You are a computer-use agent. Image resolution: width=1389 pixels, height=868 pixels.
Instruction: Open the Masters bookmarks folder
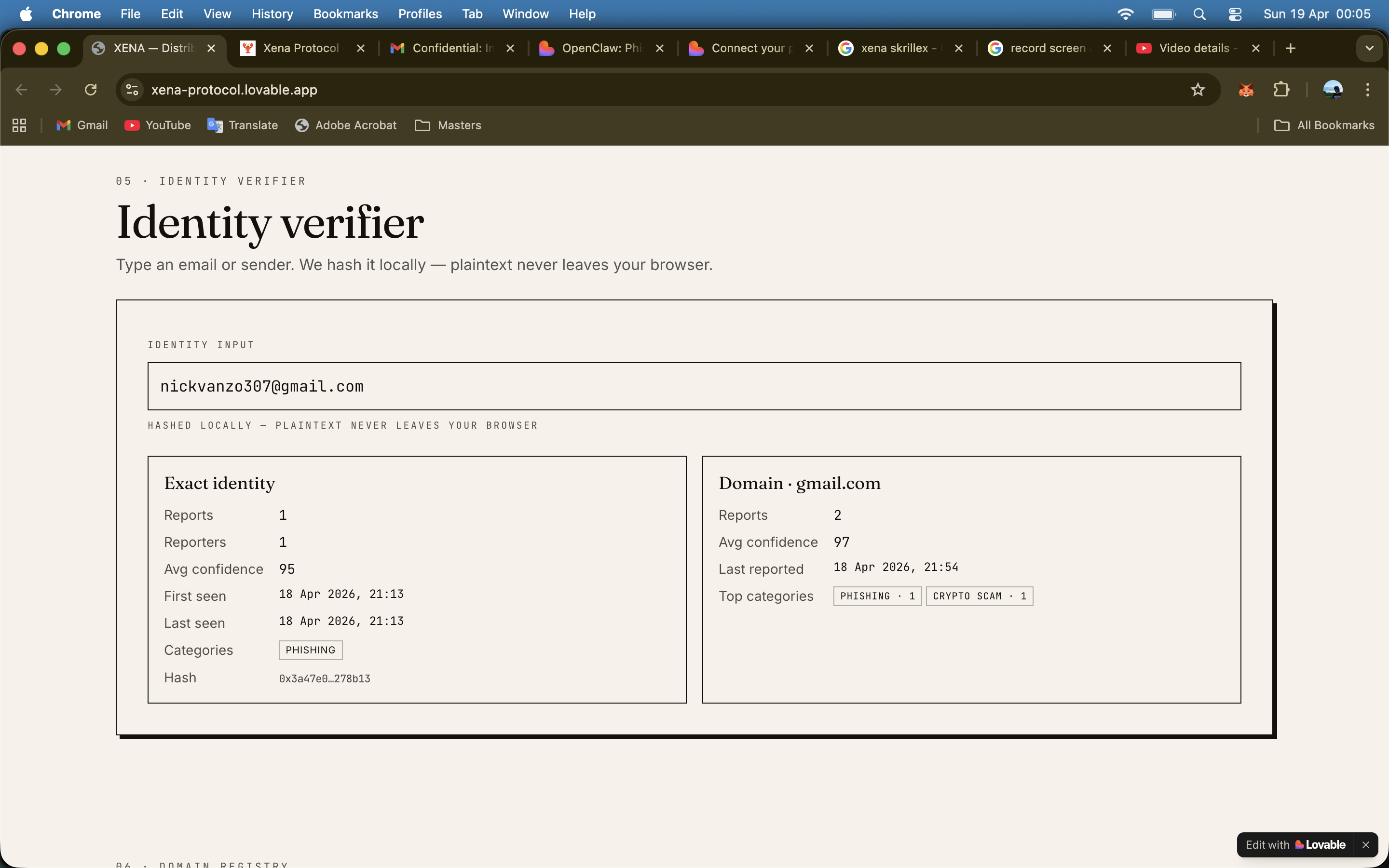(x=448, y=125)
